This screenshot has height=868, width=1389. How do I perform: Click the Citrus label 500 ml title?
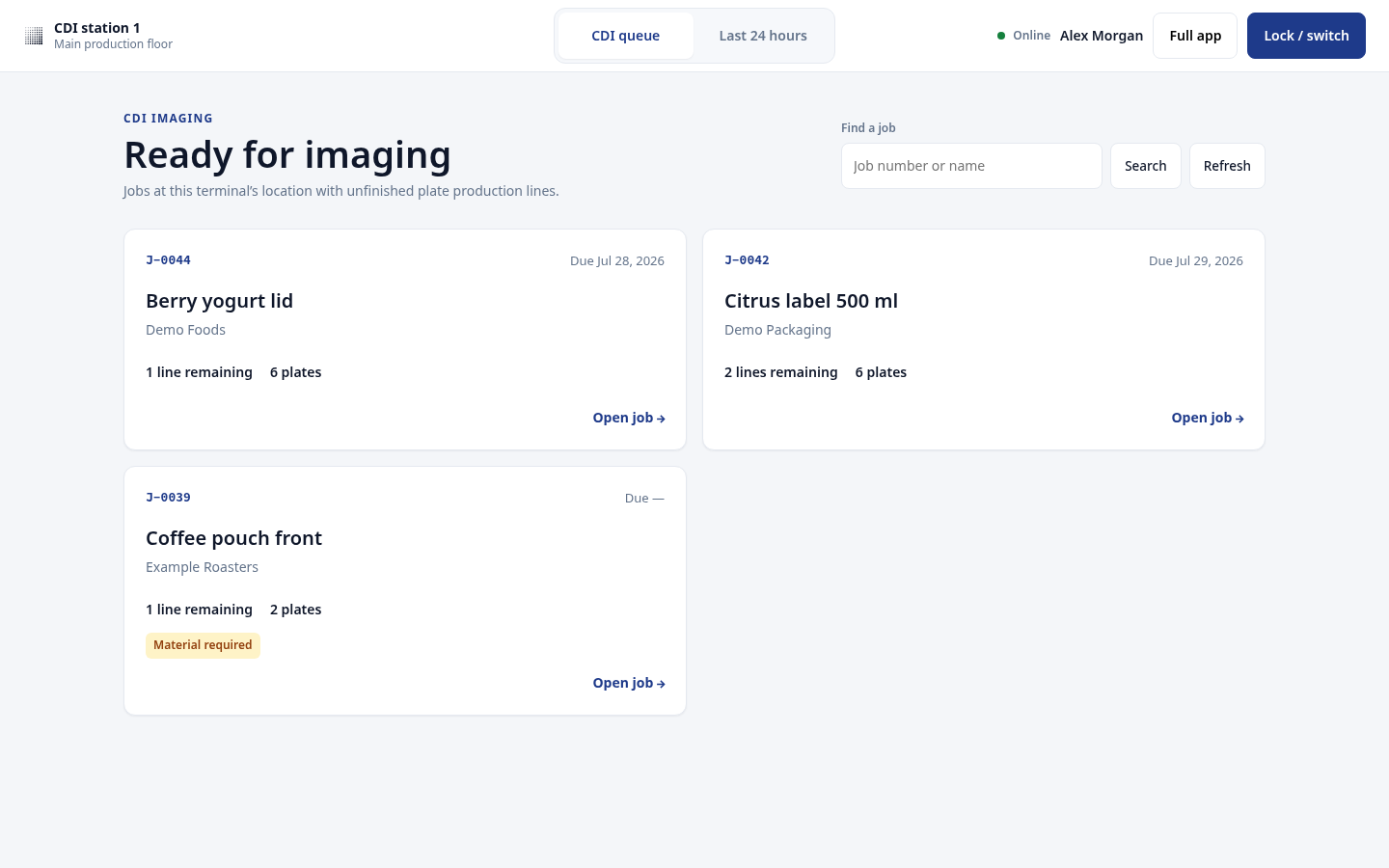(811, 301)
